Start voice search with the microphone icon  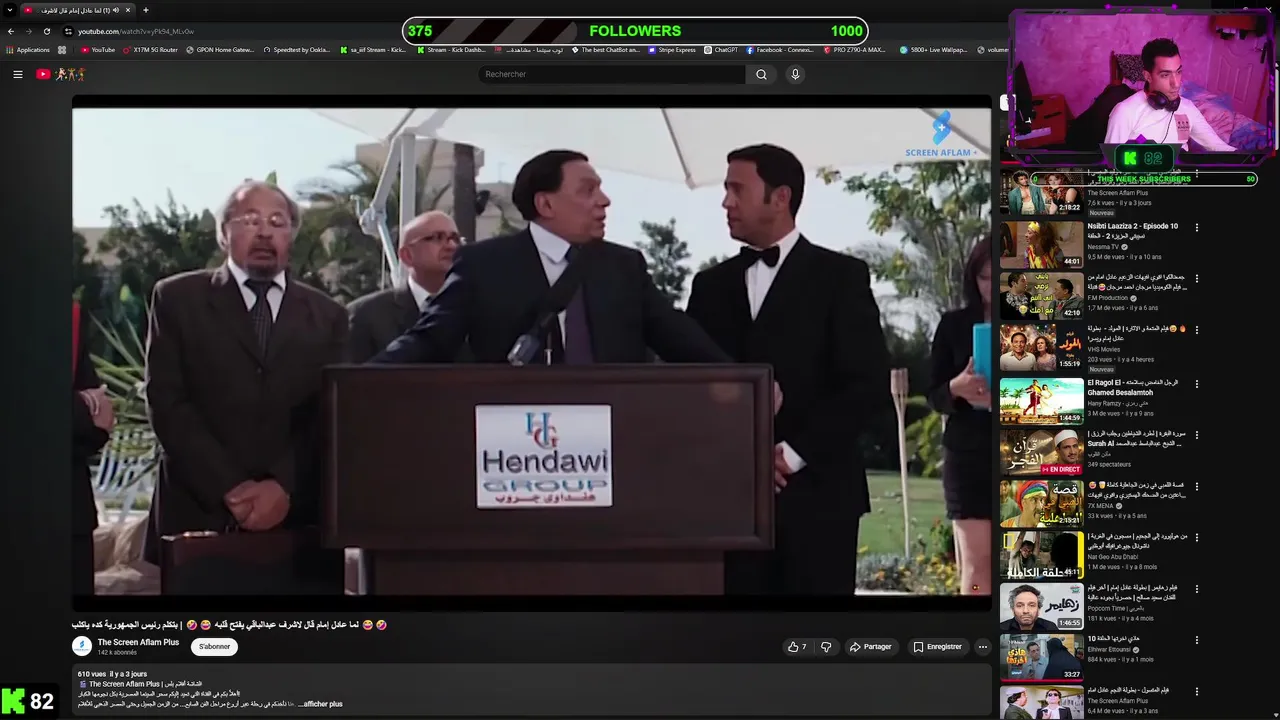795,74
